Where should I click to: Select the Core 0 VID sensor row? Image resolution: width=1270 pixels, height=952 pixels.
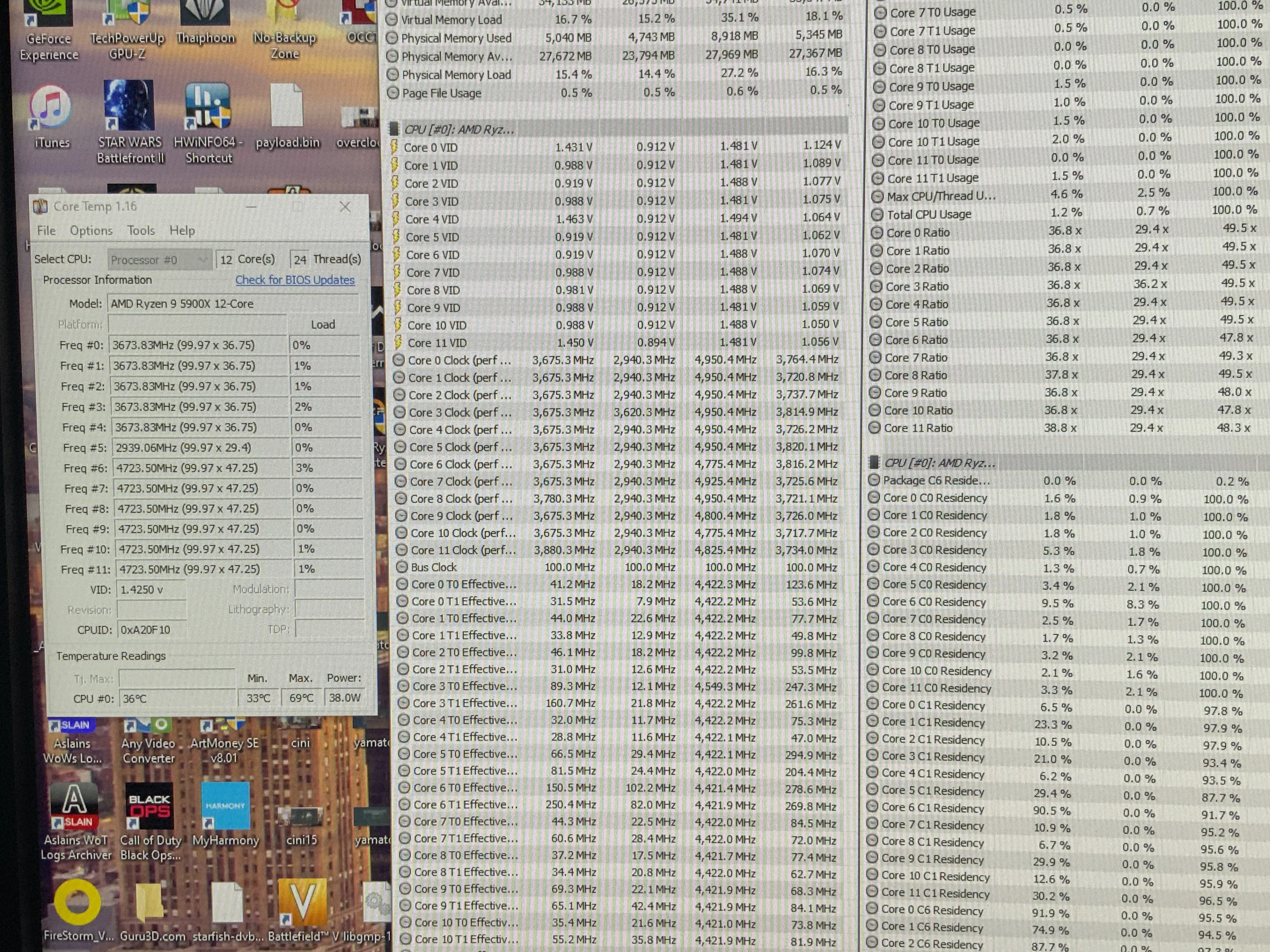[618, 147]
